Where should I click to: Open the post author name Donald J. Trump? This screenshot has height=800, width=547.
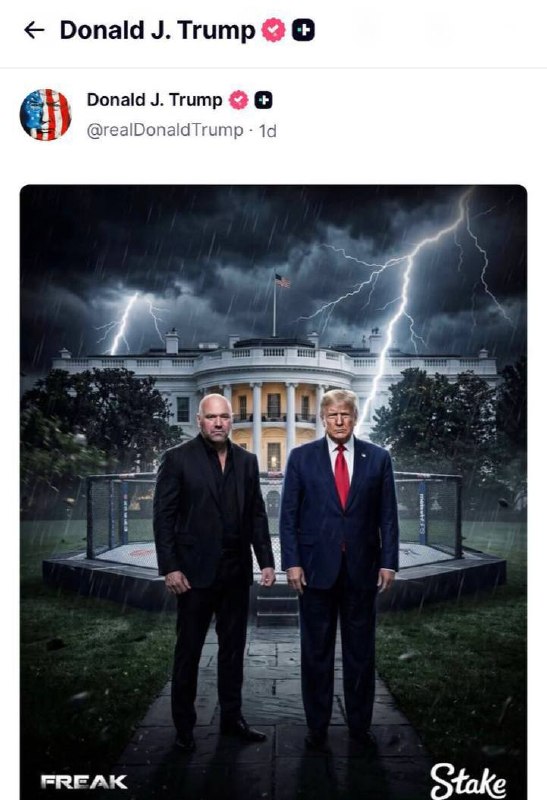coord(155,99)
